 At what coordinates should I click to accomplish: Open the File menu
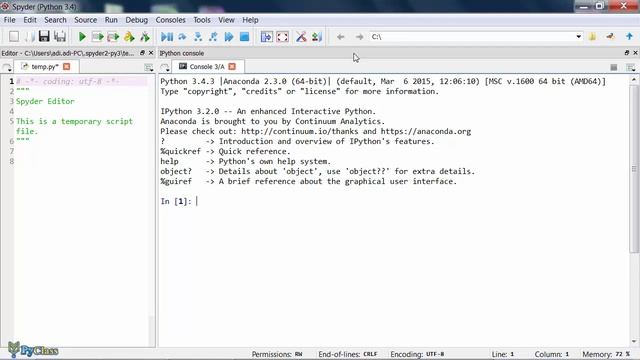point(9,20)
